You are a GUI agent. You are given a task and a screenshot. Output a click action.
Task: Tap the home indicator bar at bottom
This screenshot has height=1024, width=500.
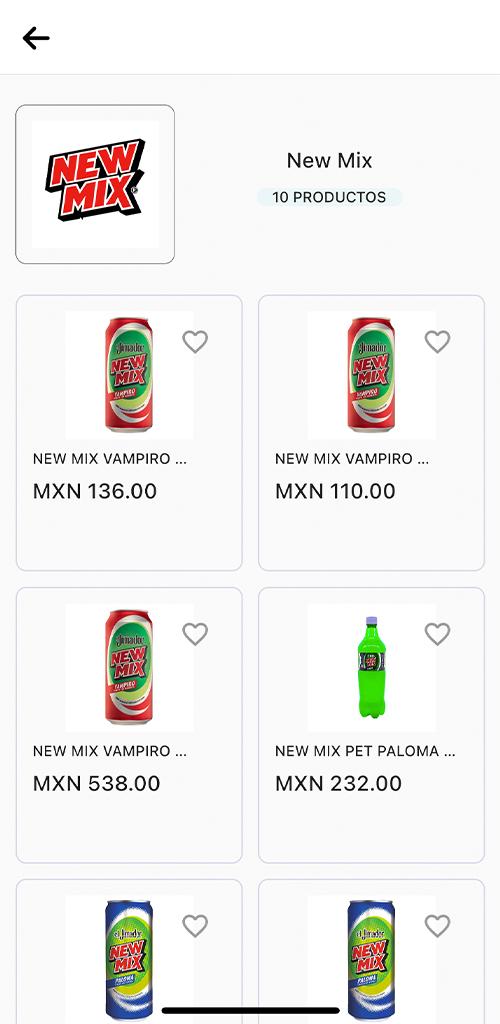[251, 1011]
